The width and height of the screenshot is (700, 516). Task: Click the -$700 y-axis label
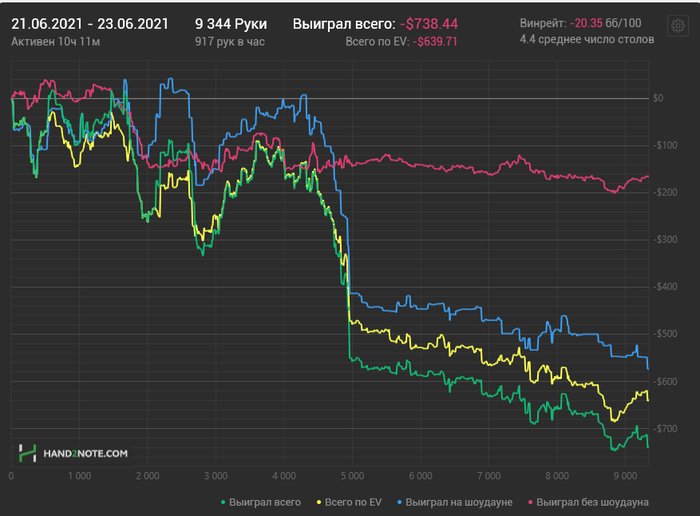pyautogui.click(x=665, y=429)
